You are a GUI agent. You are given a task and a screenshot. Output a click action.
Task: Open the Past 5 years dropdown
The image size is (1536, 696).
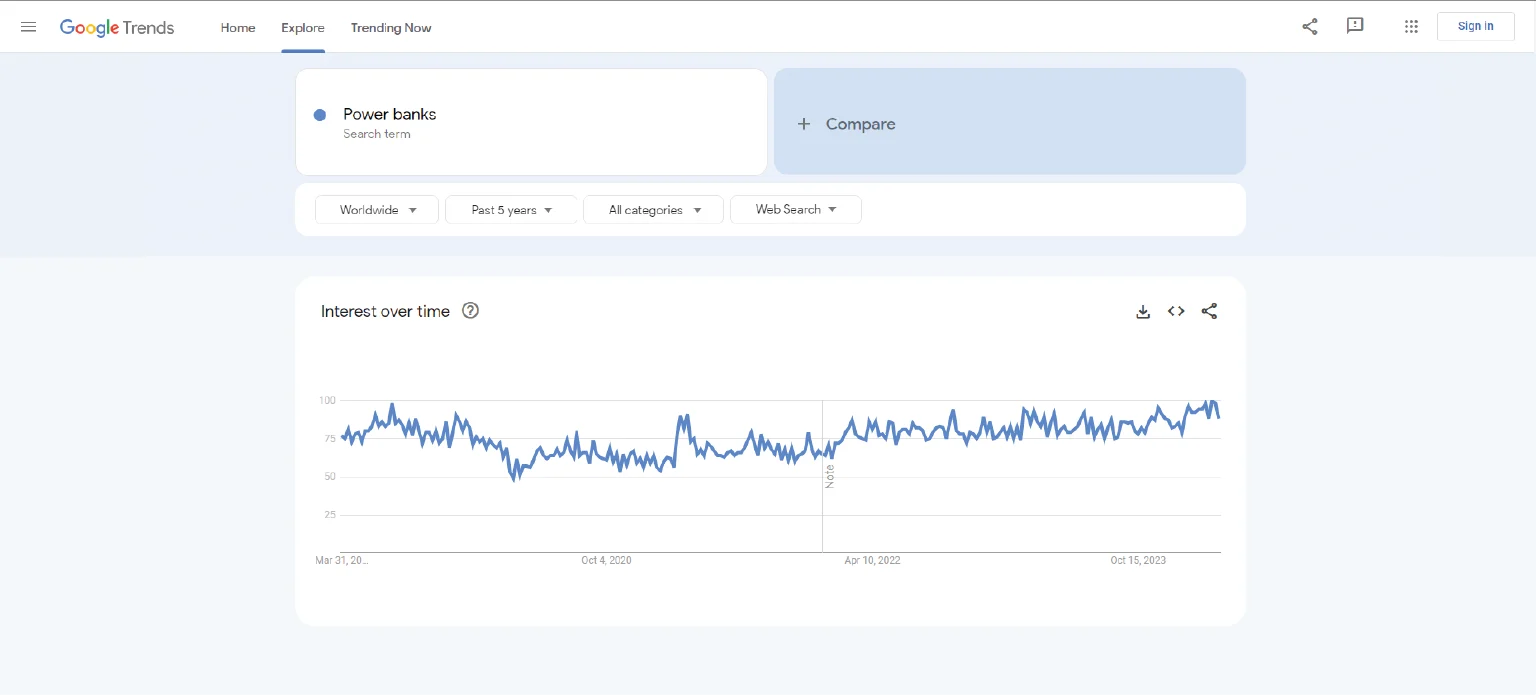coord(511,210)
